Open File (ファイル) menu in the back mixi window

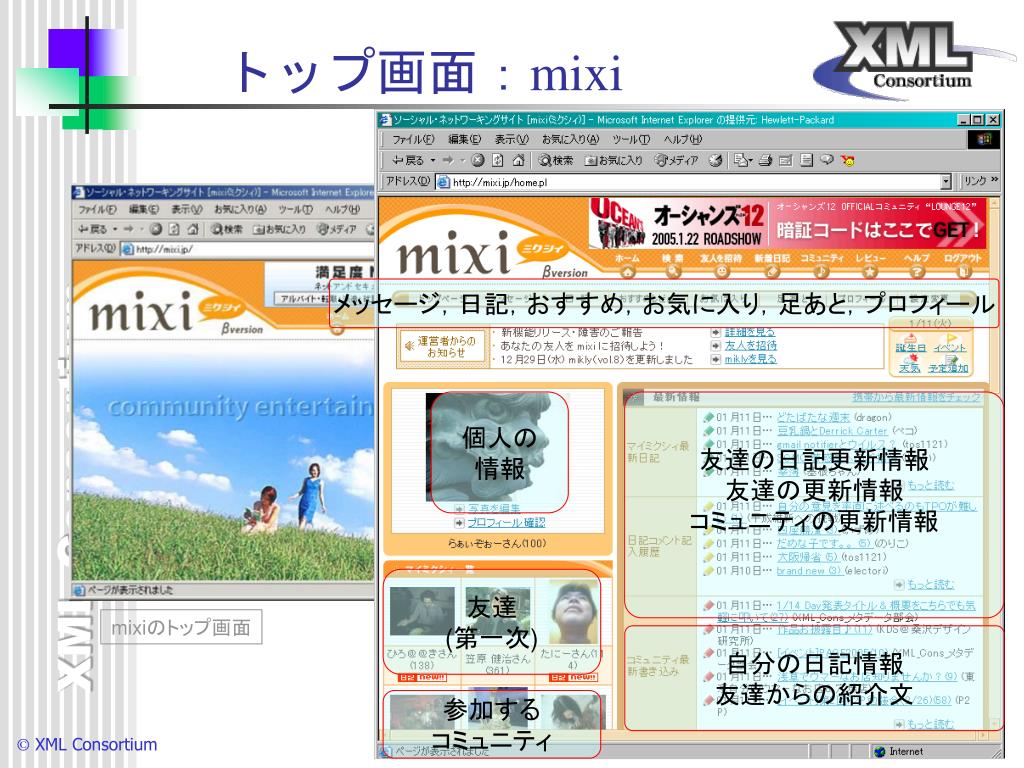tap(97, 210)
